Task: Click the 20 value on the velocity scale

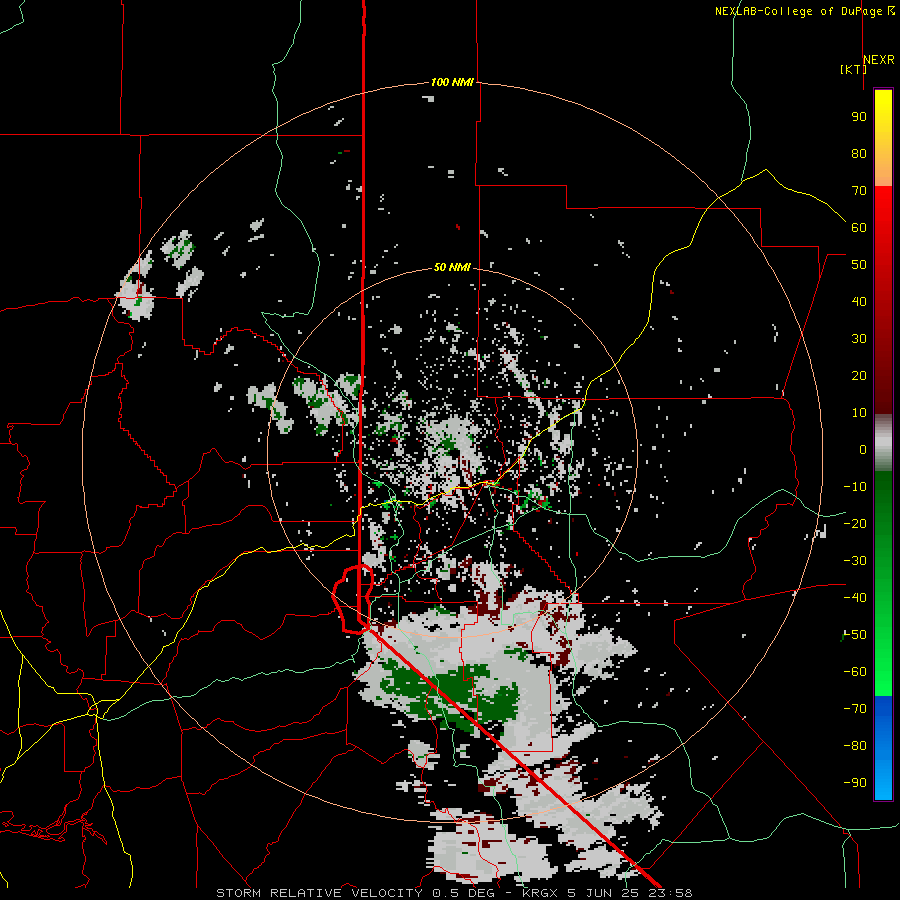Action: click(859, 375)
